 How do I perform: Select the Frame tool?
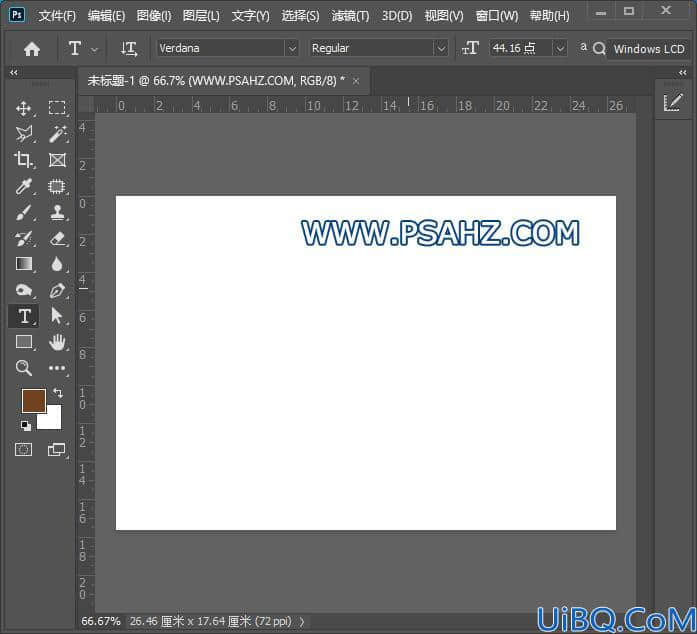(57, 160)
